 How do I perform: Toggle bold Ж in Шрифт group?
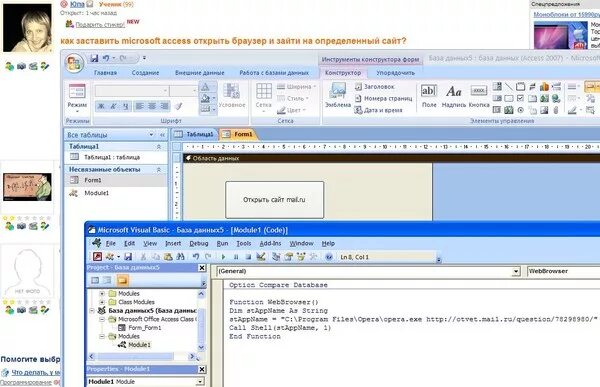101,106
